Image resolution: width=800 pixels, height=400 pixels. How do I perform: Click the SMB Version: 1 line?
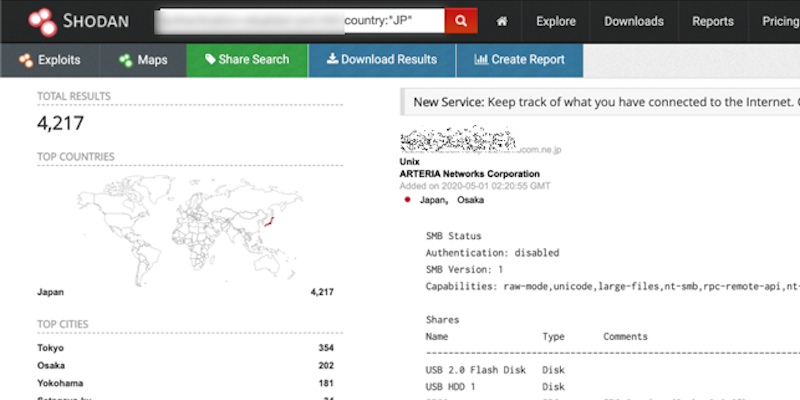coord(465,270)
